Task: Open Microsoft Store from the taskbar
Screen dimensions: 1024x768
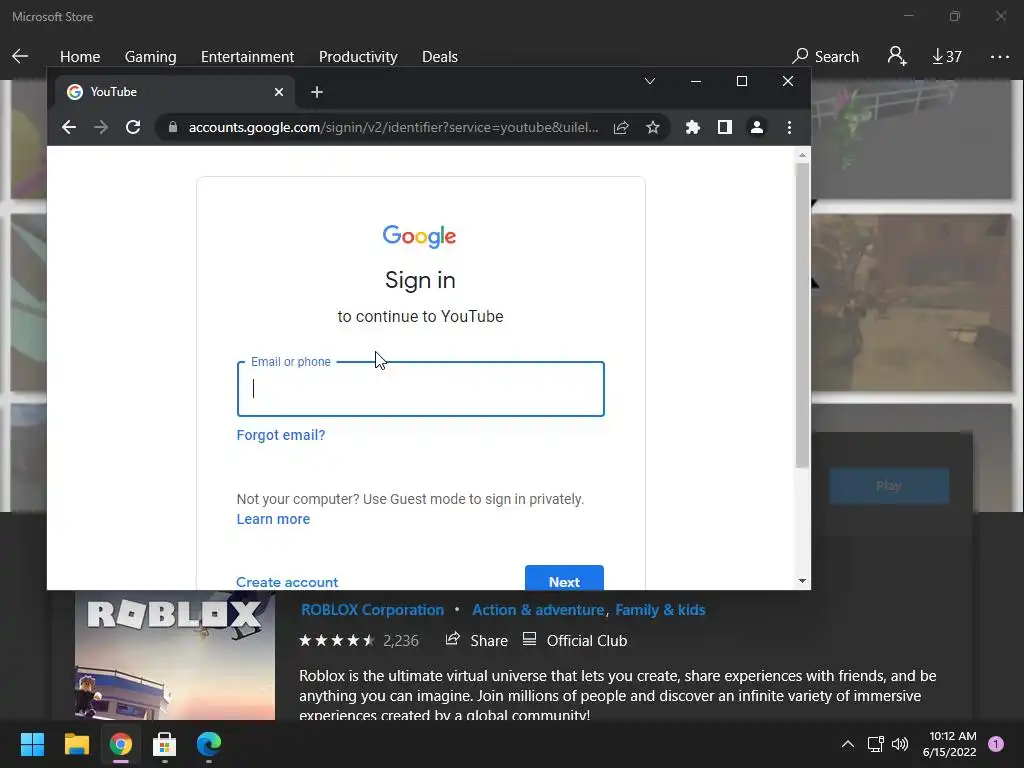Action: pyautogui.click(x=165, y=744)
